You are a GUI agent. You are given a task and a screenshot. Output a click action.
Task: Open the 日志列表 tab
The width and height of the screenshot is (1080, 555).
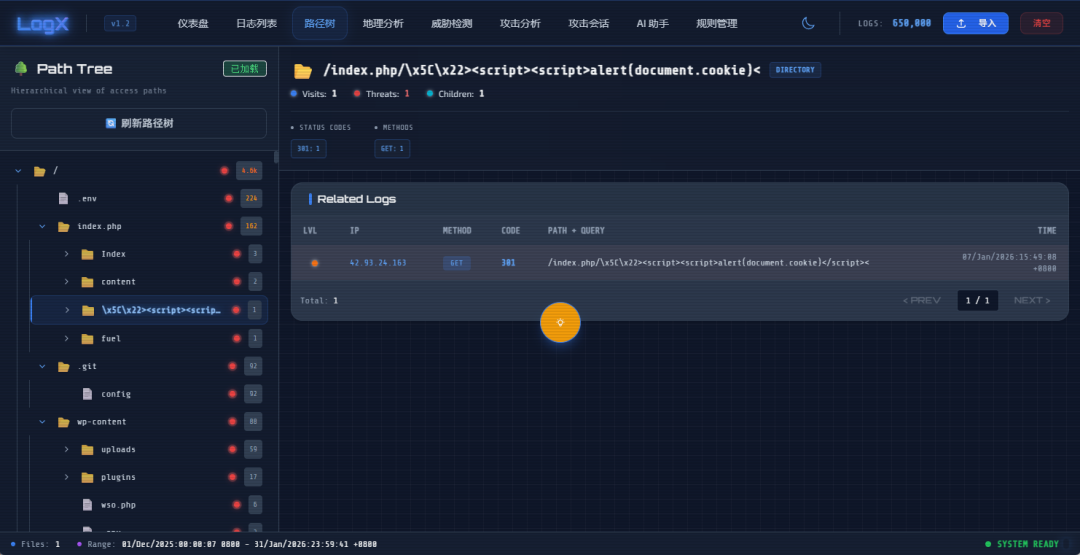(x=256, y=23)
